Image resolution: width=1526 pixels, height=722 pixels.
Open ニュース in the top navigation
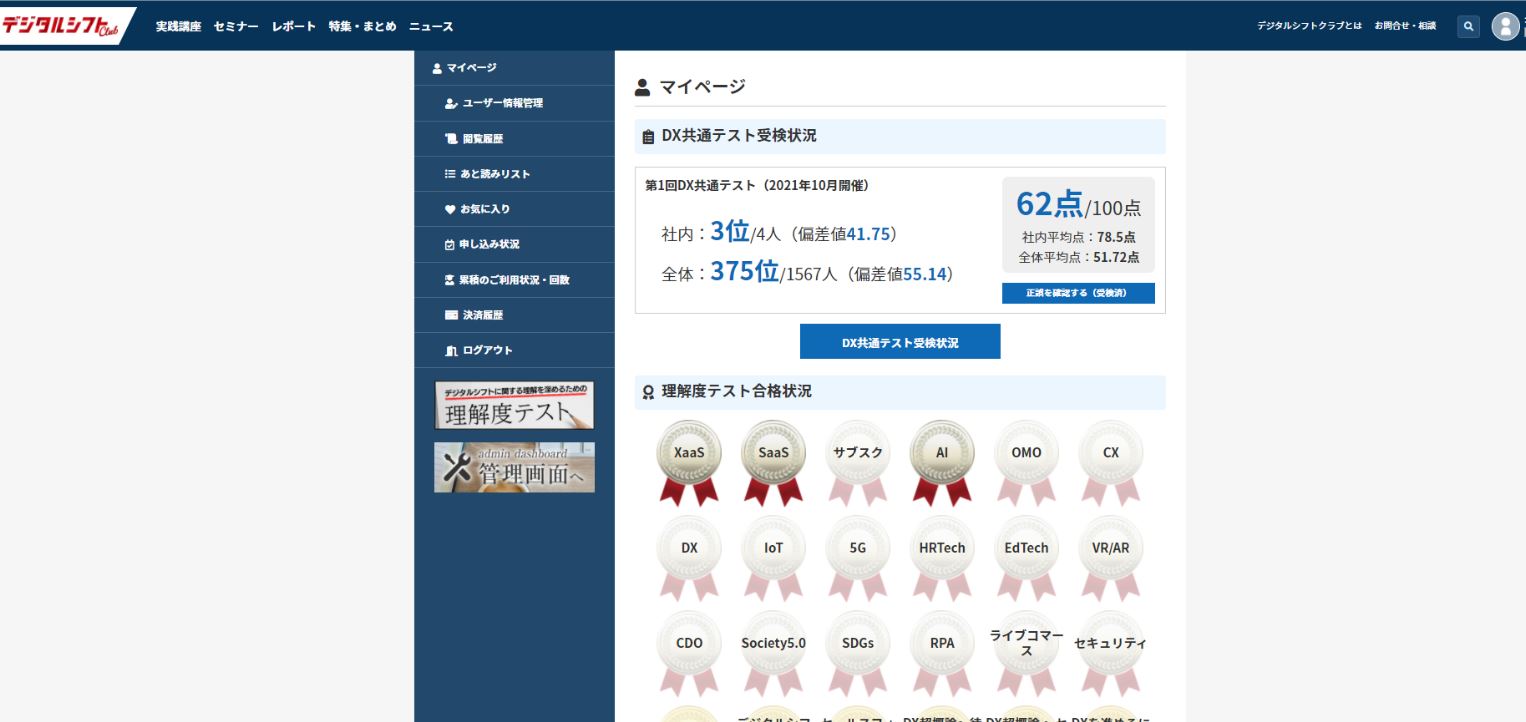[431, 27]
